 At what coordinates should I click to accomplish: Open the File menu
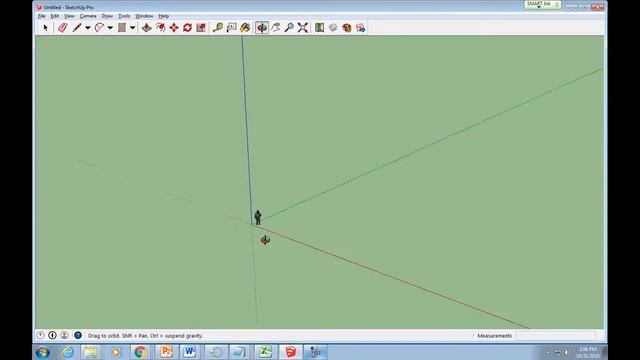pos(41,16)
